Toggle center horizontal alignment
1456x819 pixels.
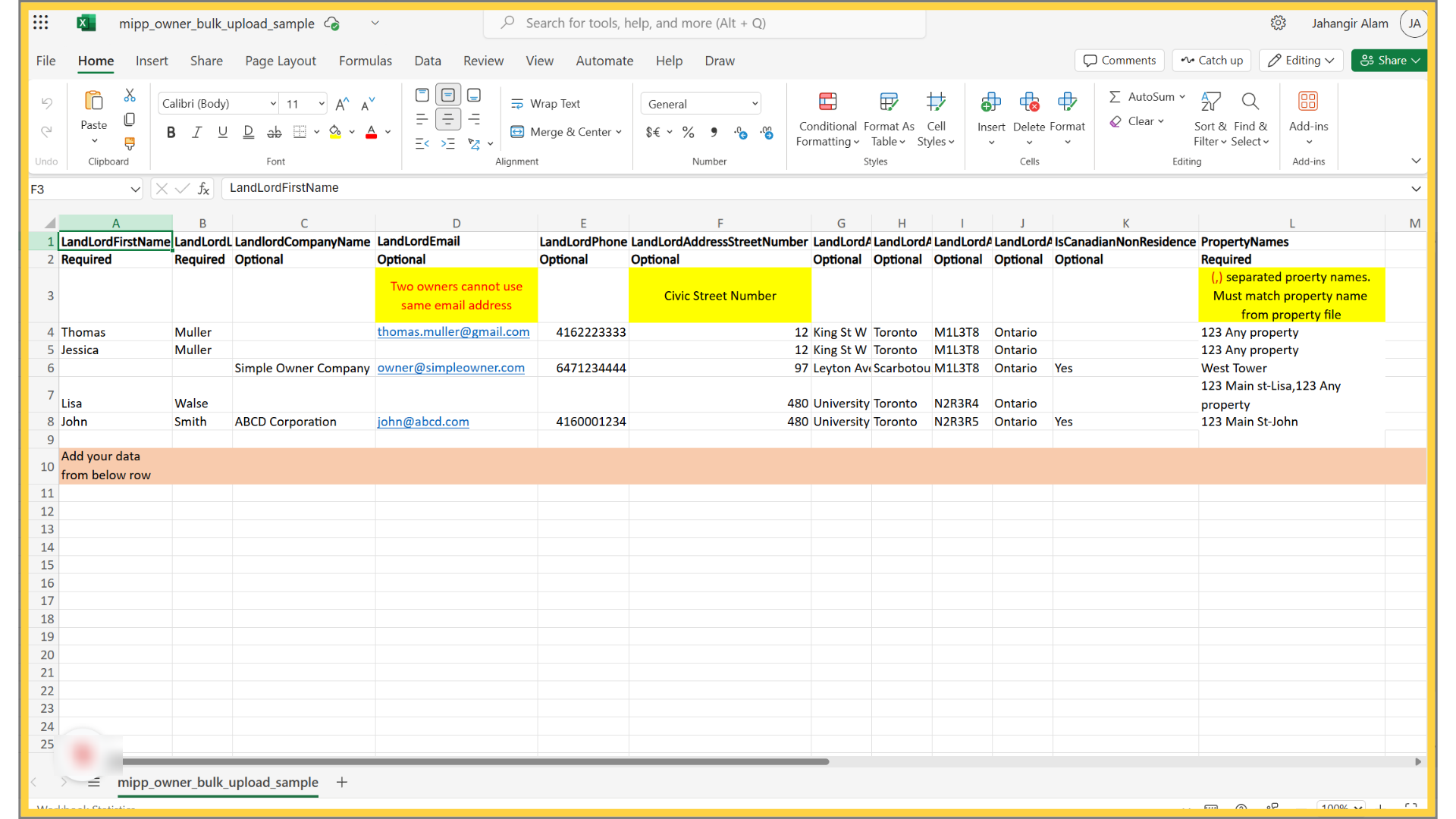[448, 119]
